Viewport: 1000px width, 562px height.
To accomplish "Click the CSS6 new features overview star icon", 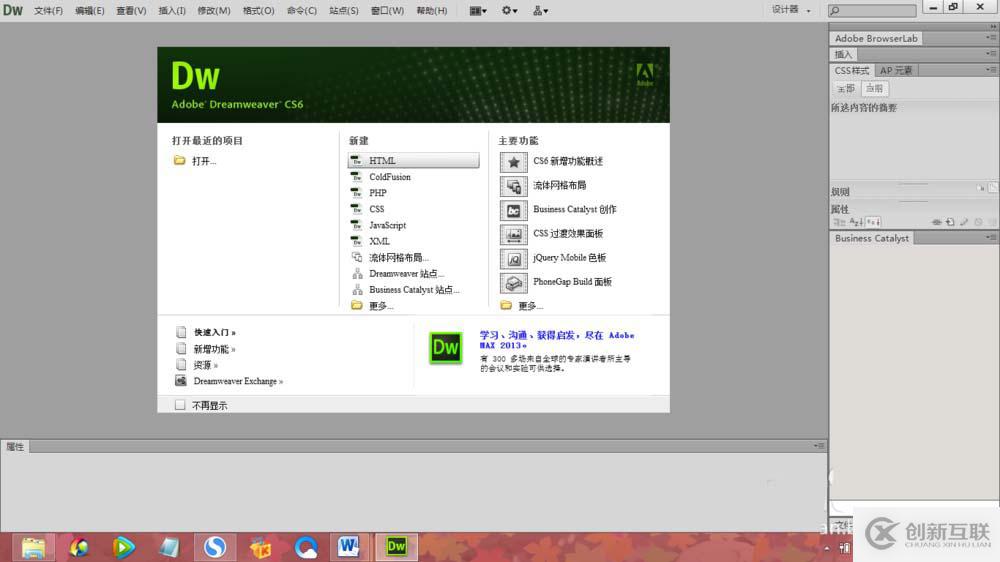I will [514, 161].
